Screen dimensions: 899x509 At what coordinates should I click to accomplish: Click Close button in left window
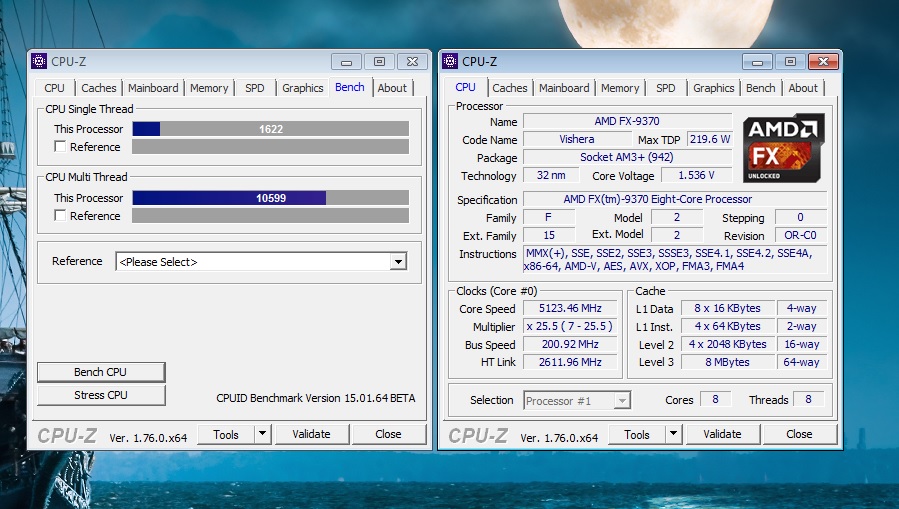388,434
